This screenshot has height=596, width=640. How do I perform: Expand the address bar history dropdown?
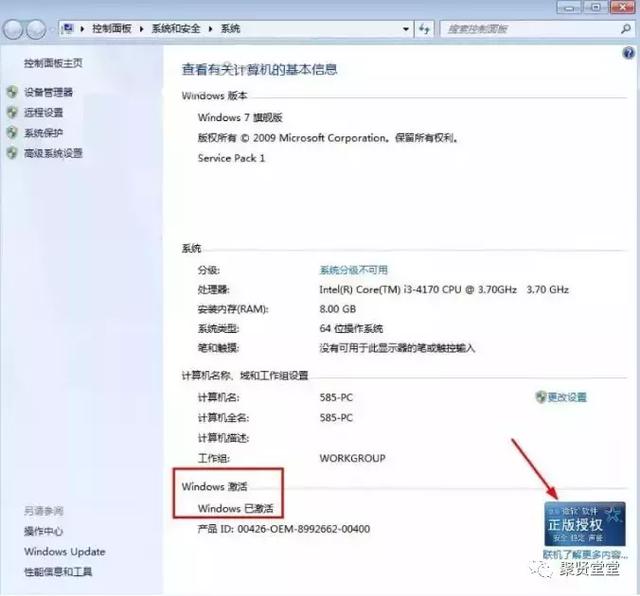[406, 29]
